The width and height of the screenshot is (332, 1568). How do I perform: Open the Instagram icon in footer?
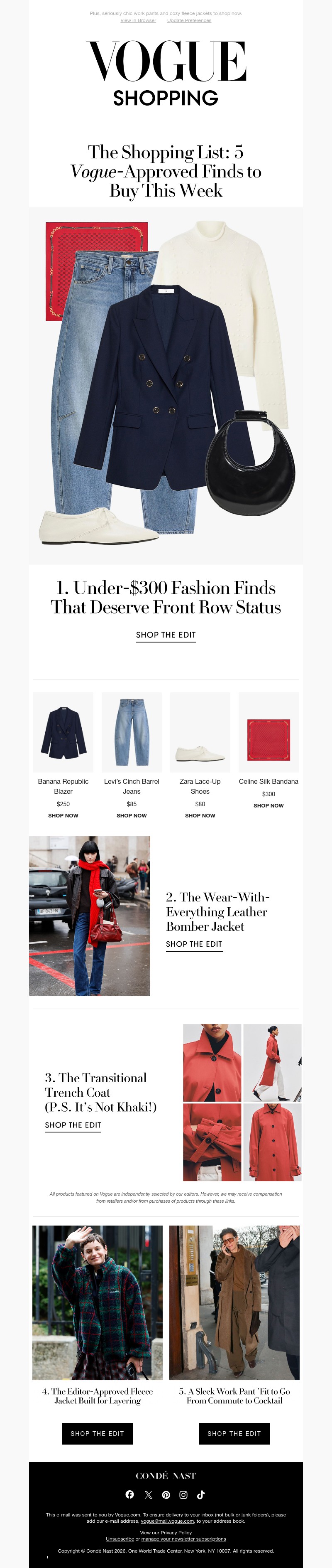[183, 1494]
